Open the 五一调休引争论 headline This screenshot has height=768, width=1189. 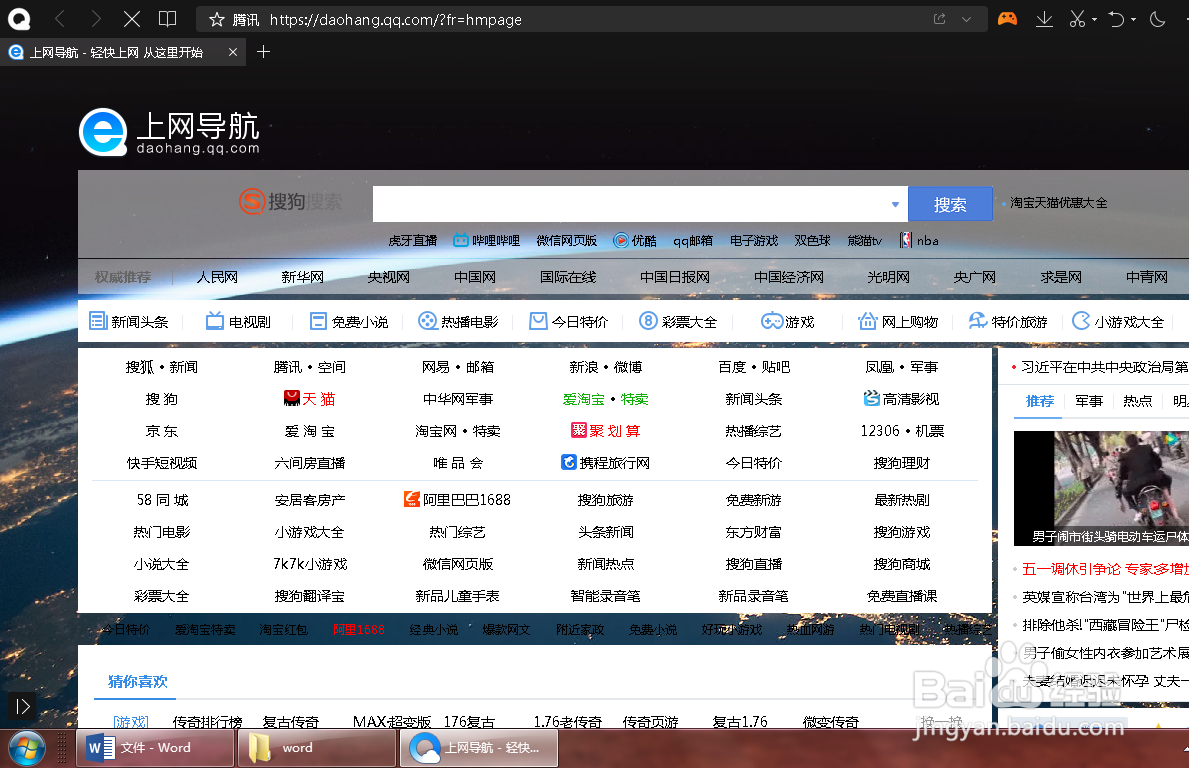click(1105, 569)
